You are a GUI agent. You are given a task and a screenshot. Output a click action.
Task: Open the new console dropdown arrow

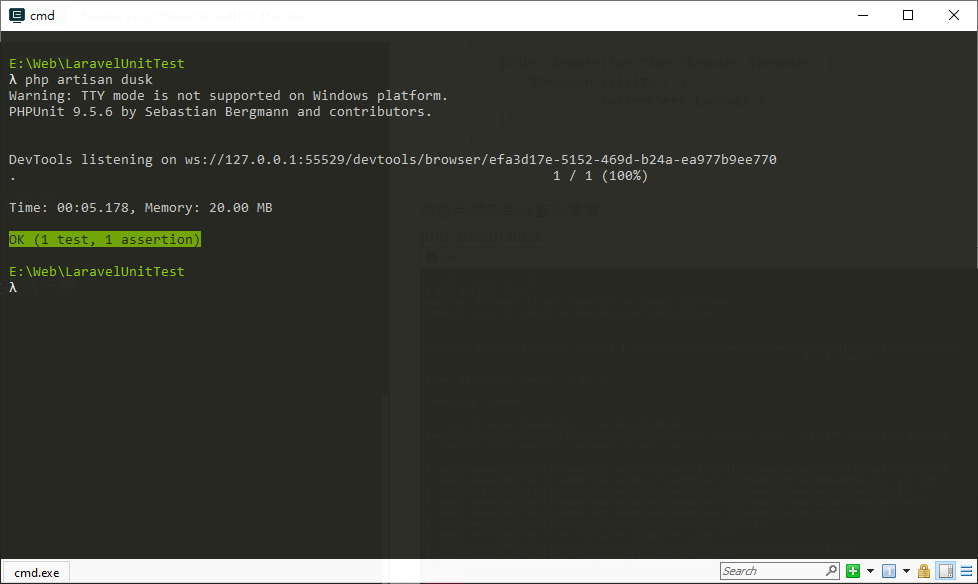coord(870,571)
